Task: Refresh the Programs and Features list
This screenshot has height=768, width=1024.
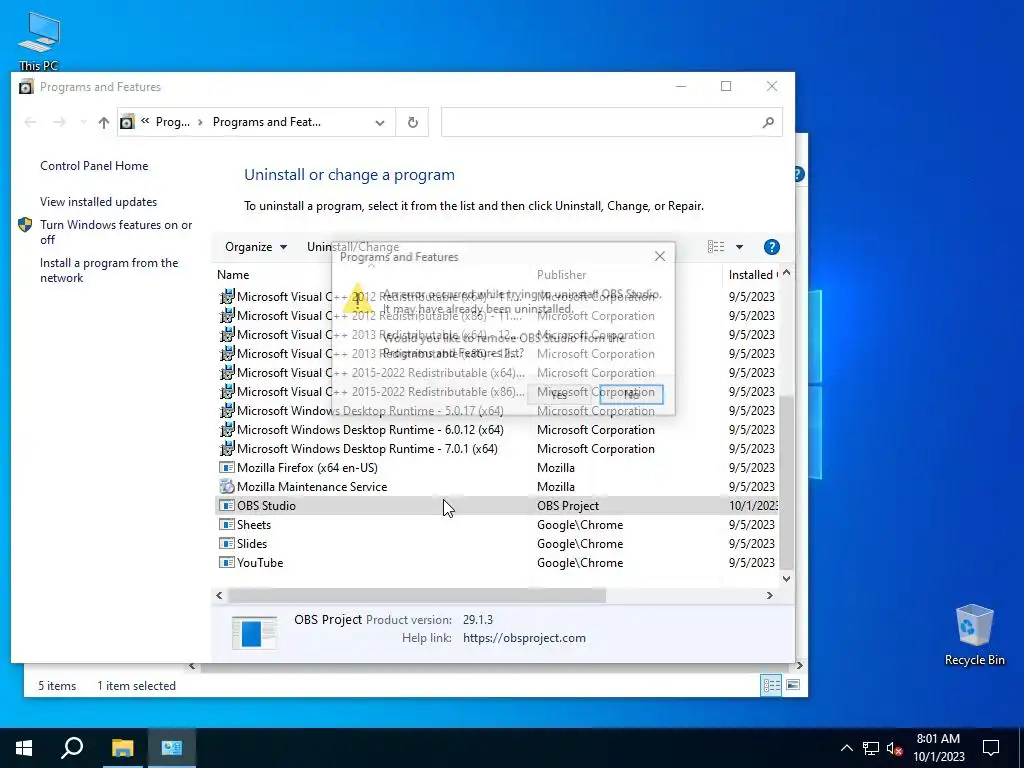Action: [x=412, y=122]
